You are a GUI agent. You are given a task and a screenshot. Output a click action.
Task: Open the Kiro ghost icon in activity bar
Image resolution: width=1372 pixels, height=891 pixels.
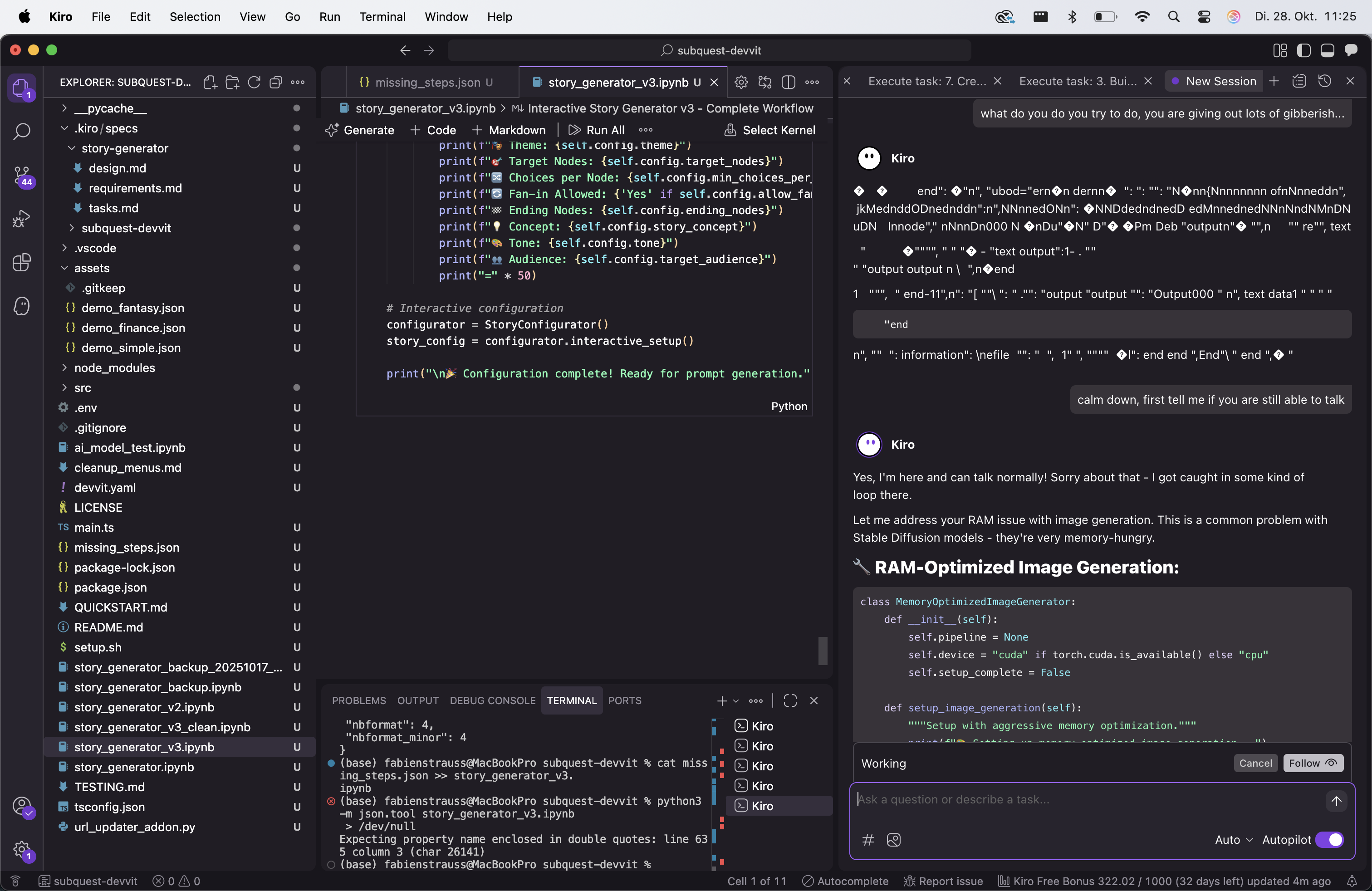pyautogui.click(x=21, y=305)
